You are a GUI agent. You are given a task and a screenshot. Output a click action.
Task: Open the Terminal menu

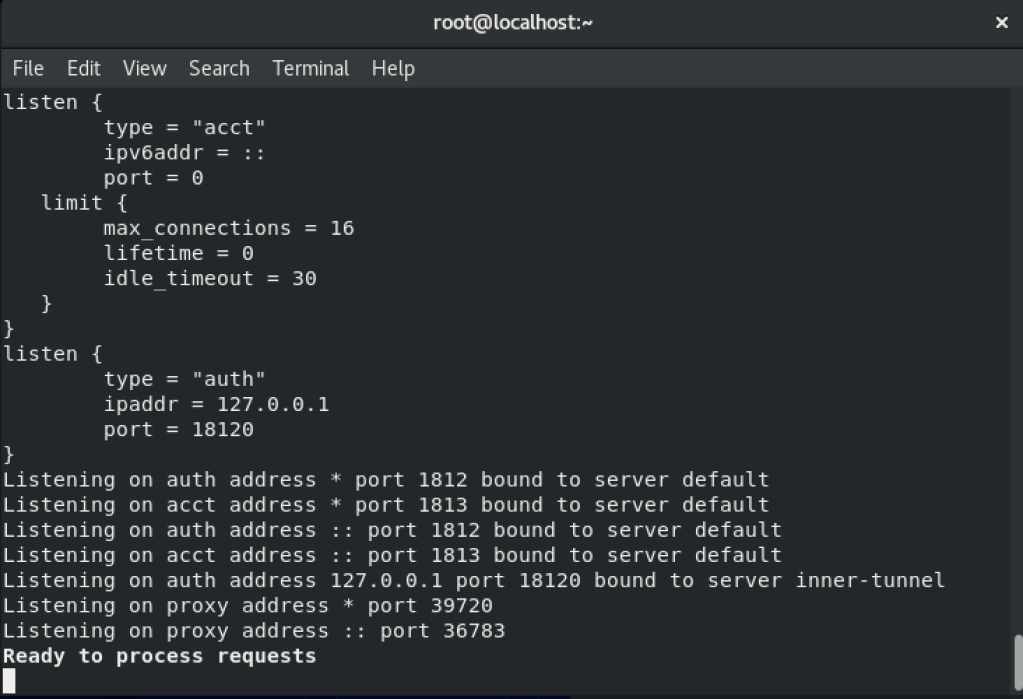tap(311, 68)
